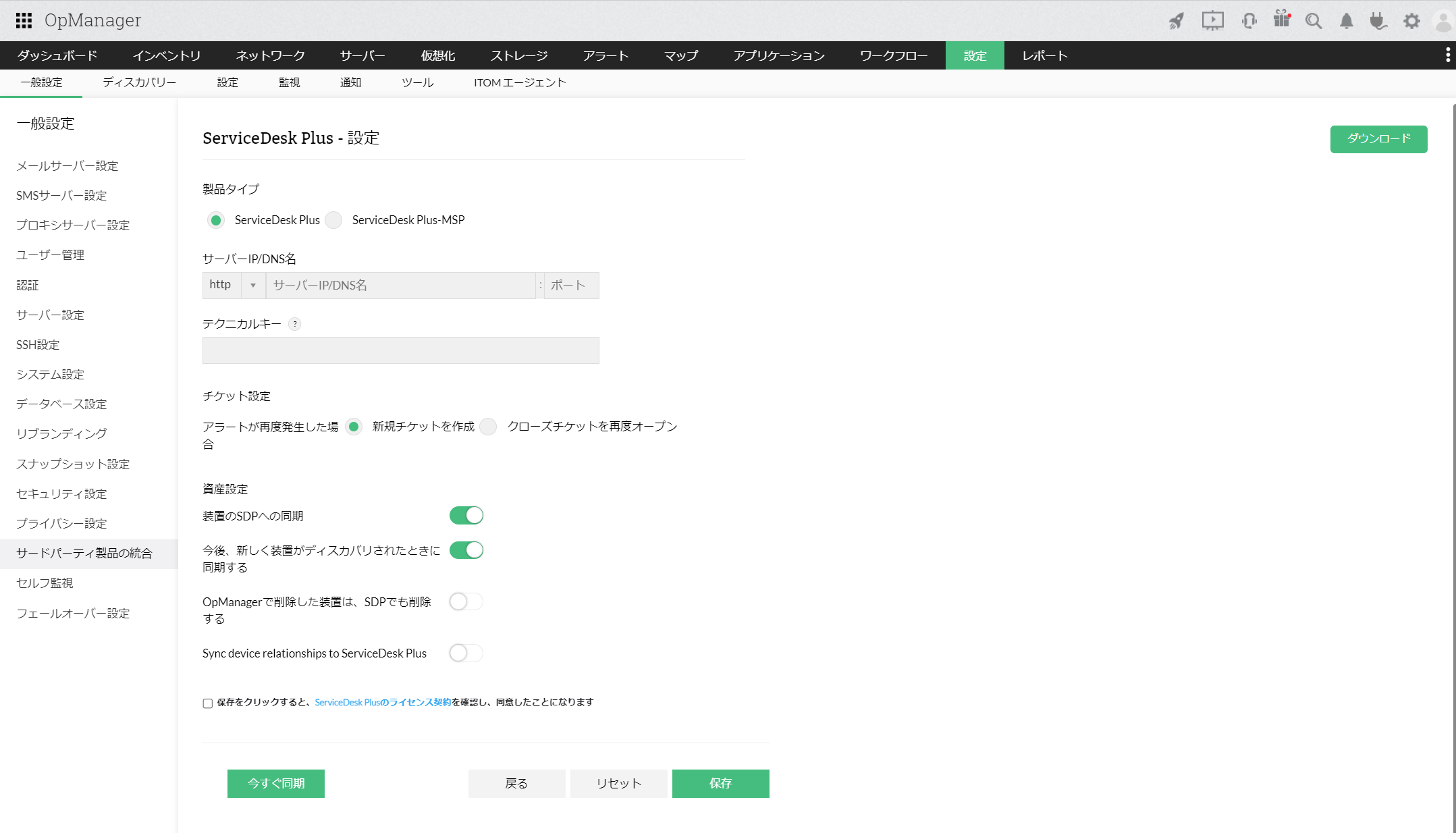Open the presentation video icon

(1212, 21)
